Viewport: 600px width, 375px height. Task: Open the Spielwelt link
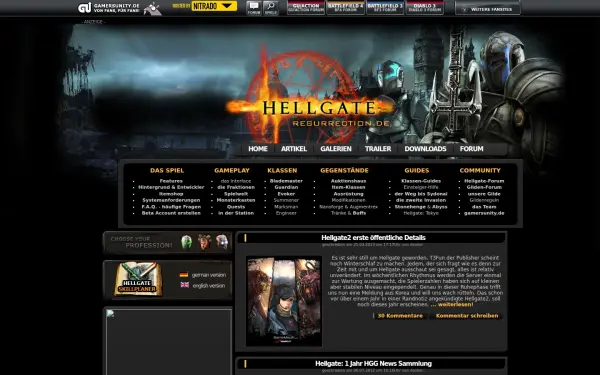236,194
